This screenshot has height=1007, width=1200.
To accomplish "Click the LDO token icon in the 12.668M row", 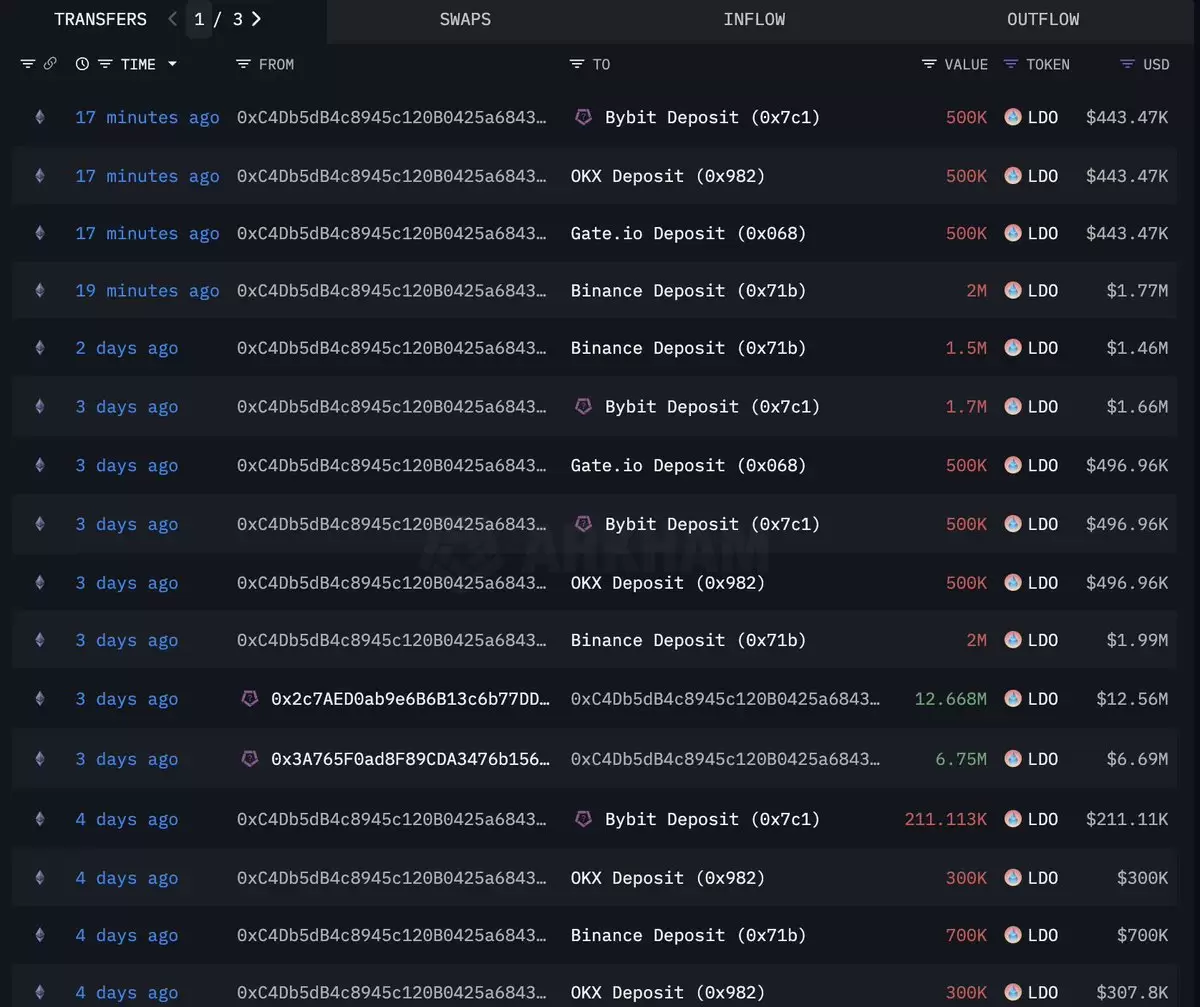I will [x=1013, y=699].
